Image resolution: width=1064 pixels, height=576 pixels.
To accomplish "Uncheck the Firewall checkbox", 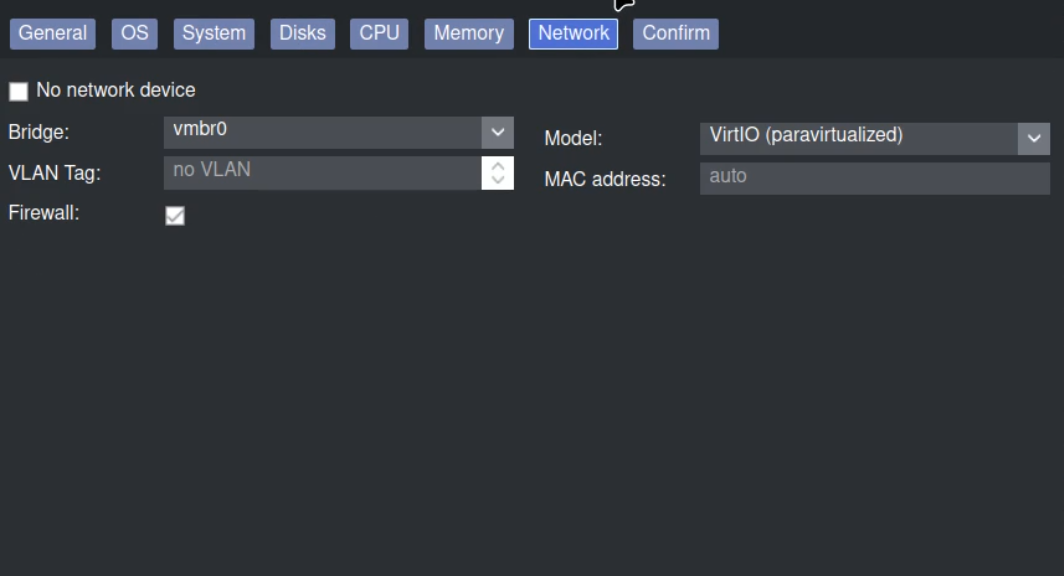I will [x=175, y=216].
